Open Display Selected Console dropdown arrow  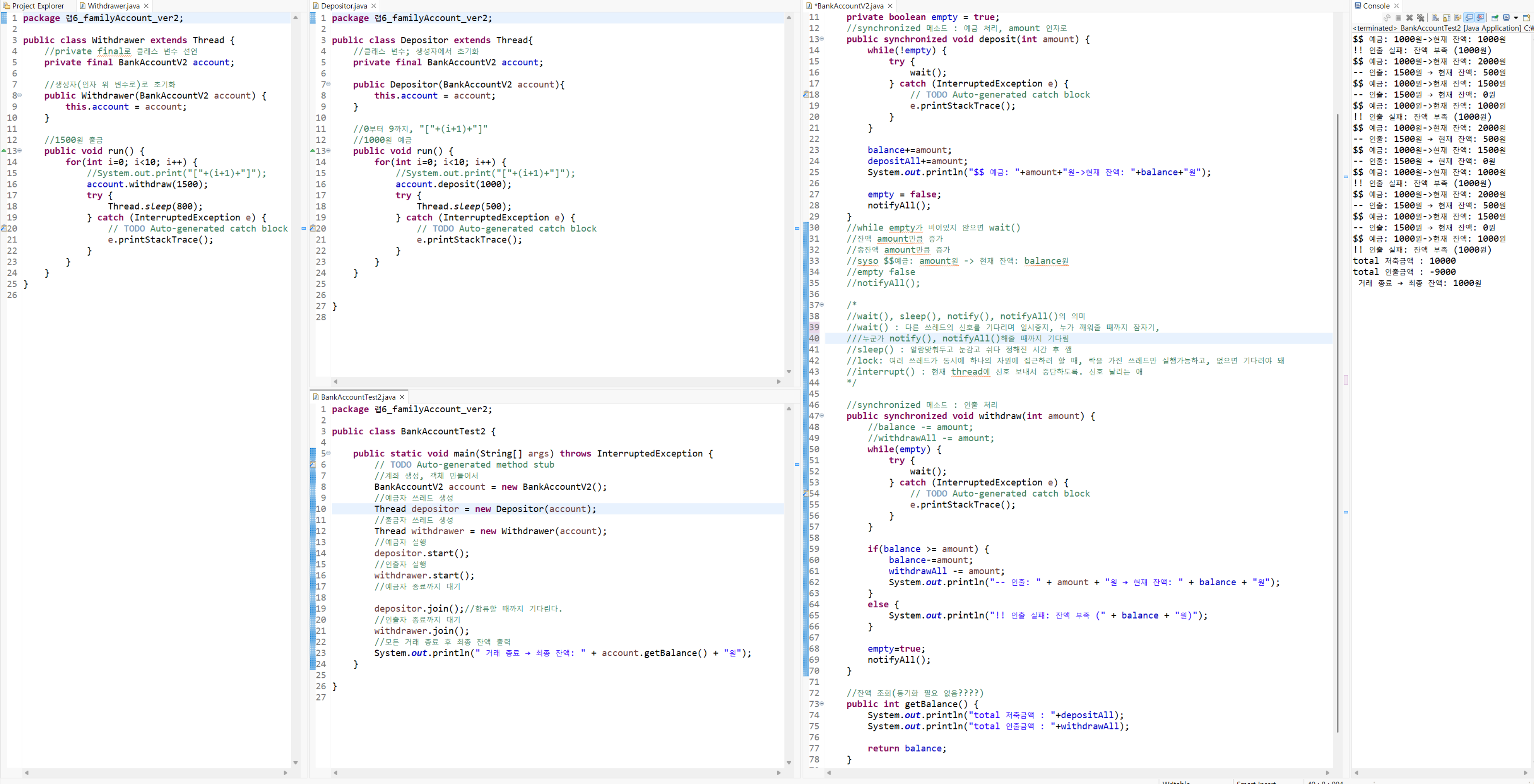point(1516,18)
